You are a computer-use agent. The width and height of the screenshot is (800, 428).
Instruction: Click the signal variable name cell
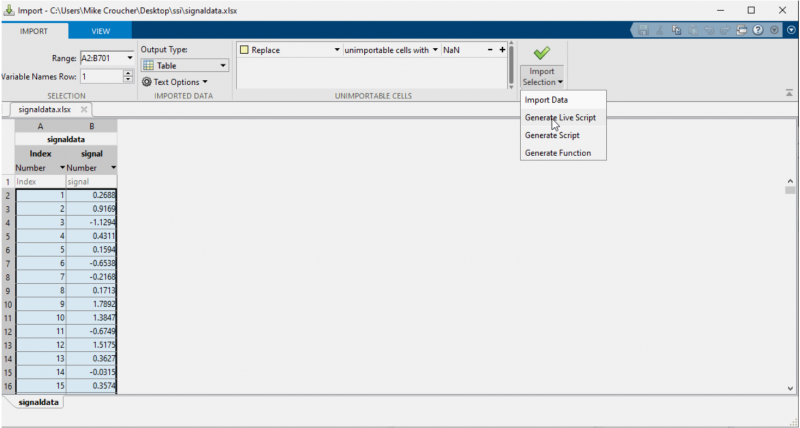click(x=92, y=154)
